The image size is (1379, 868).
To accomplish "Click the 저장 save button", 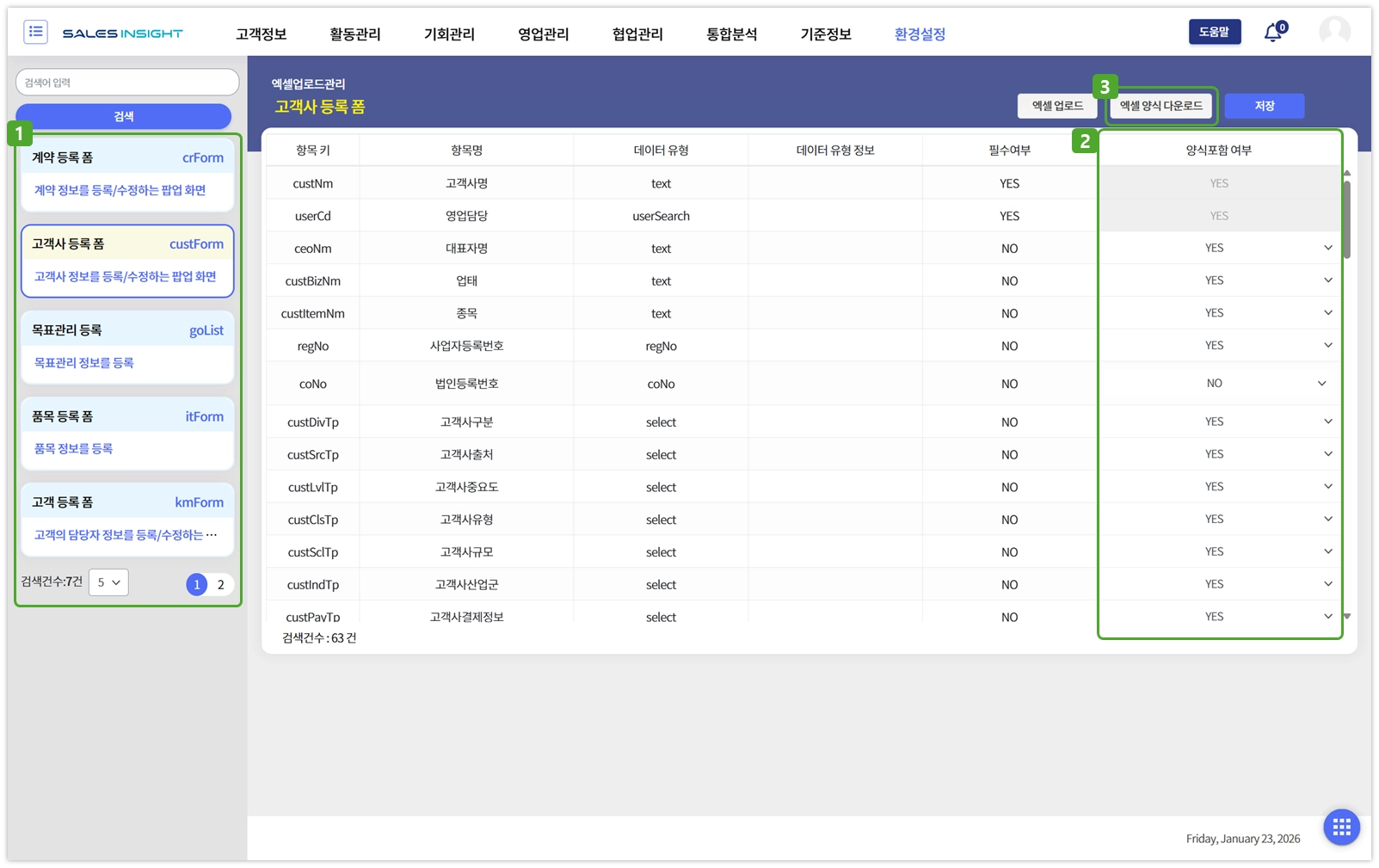I will pos(1265,106).
